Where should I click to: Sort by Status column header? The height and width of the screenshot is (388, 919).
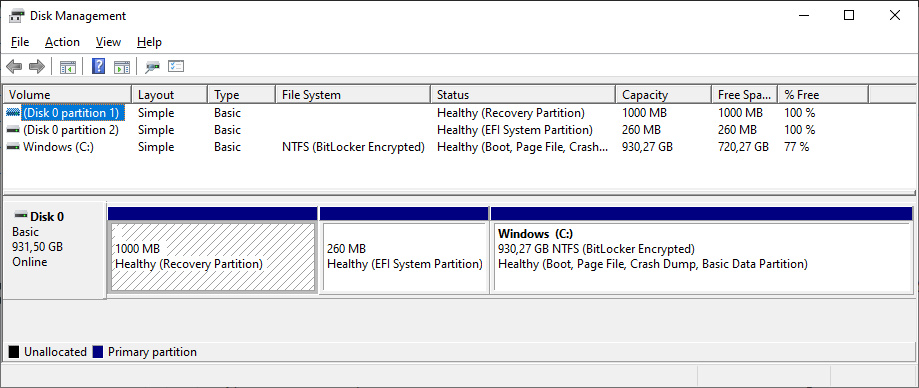pyautogui.click(x=523, y=94)
